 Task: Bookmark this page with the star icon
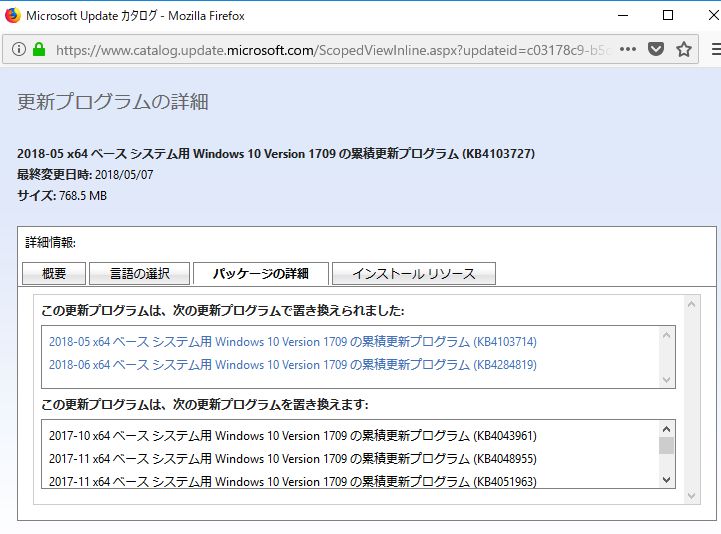[x=684, y=49]
